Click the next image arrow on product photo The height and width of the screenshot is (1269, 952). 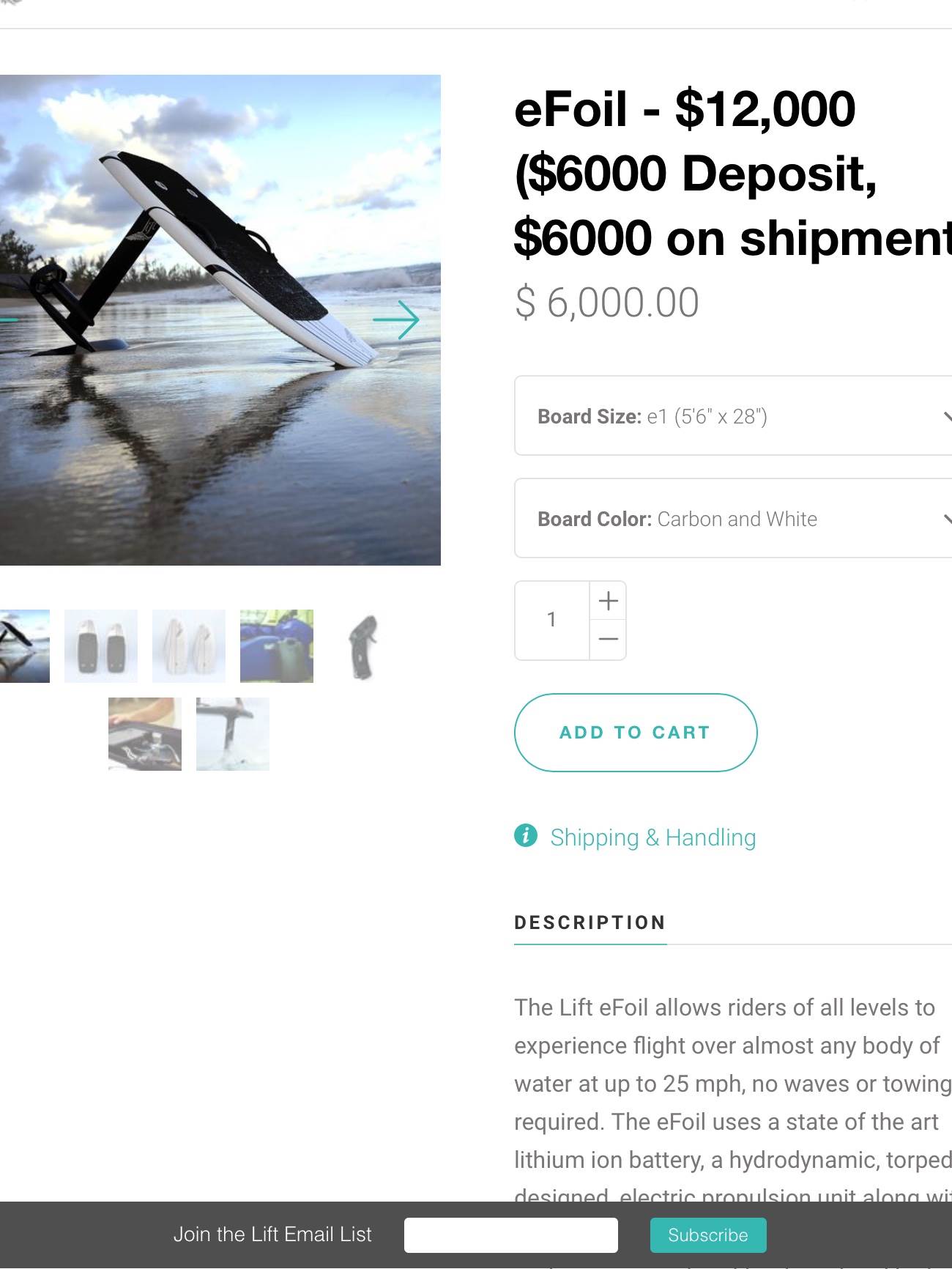[396, 320]
